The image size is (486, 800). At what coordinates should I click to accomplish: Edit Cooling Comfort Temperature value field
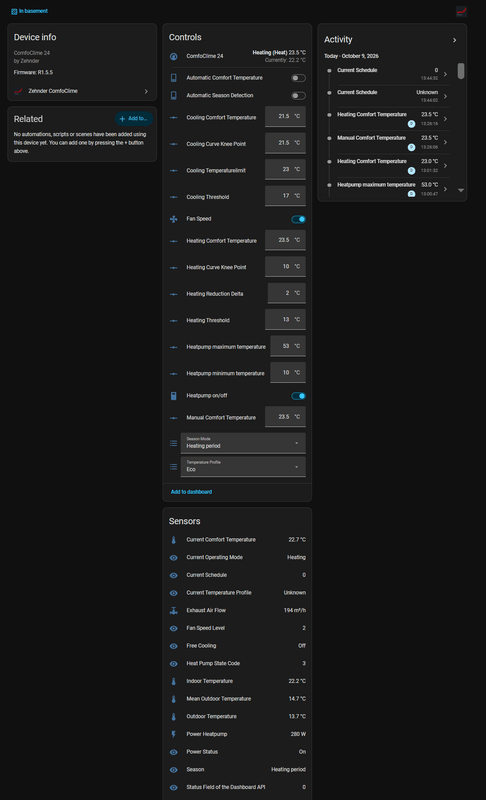[x=286, y=117]
